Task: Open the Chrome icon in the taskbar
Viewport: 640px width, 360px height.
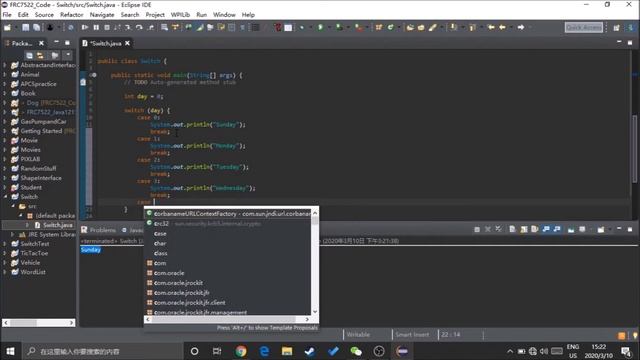Action: (241, 351)
